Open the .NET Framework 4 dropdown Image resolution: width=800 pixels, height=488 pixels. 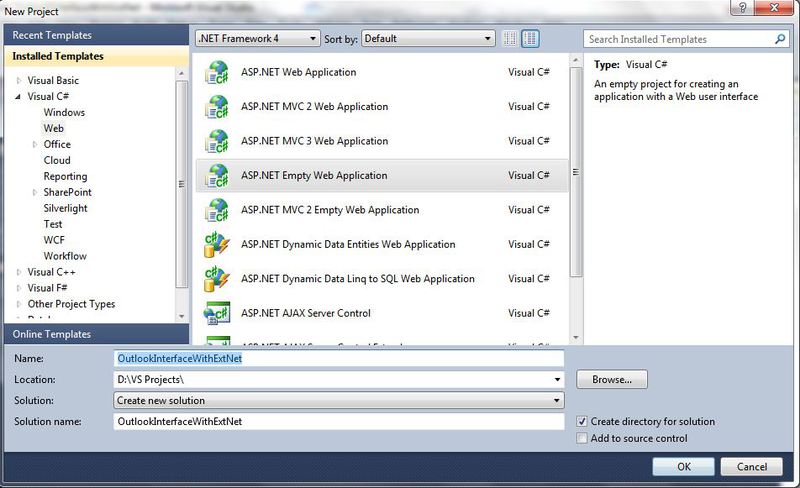[x=258, y=39]
